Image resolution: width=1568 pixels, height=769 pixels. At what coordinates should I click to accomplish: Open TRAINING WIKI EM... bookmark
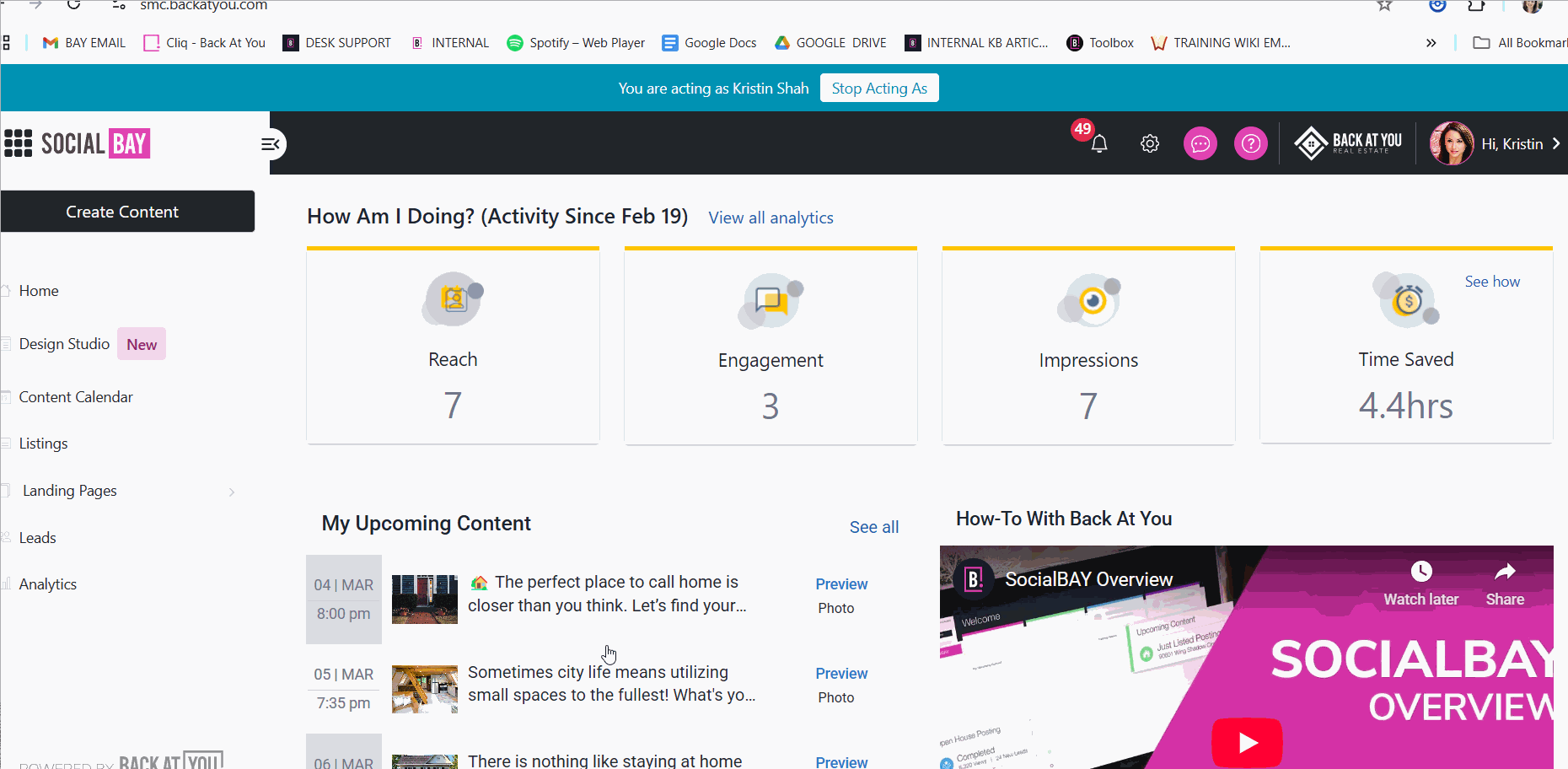1221,43
